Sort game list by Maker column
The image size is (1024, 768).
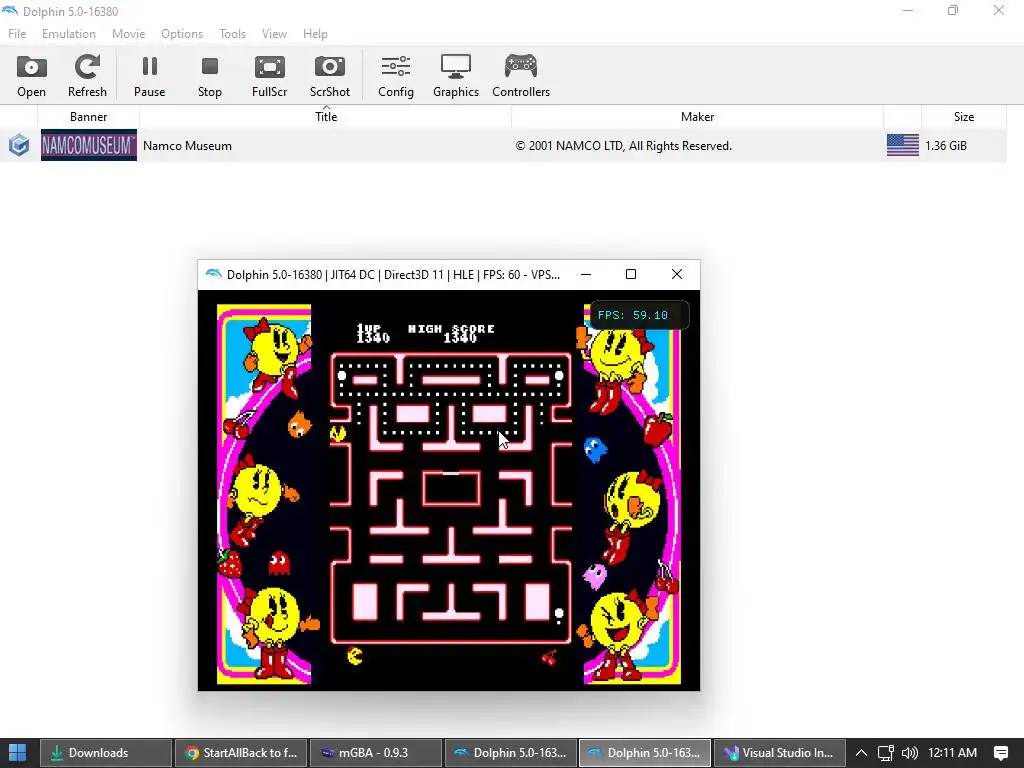point(697,117)
